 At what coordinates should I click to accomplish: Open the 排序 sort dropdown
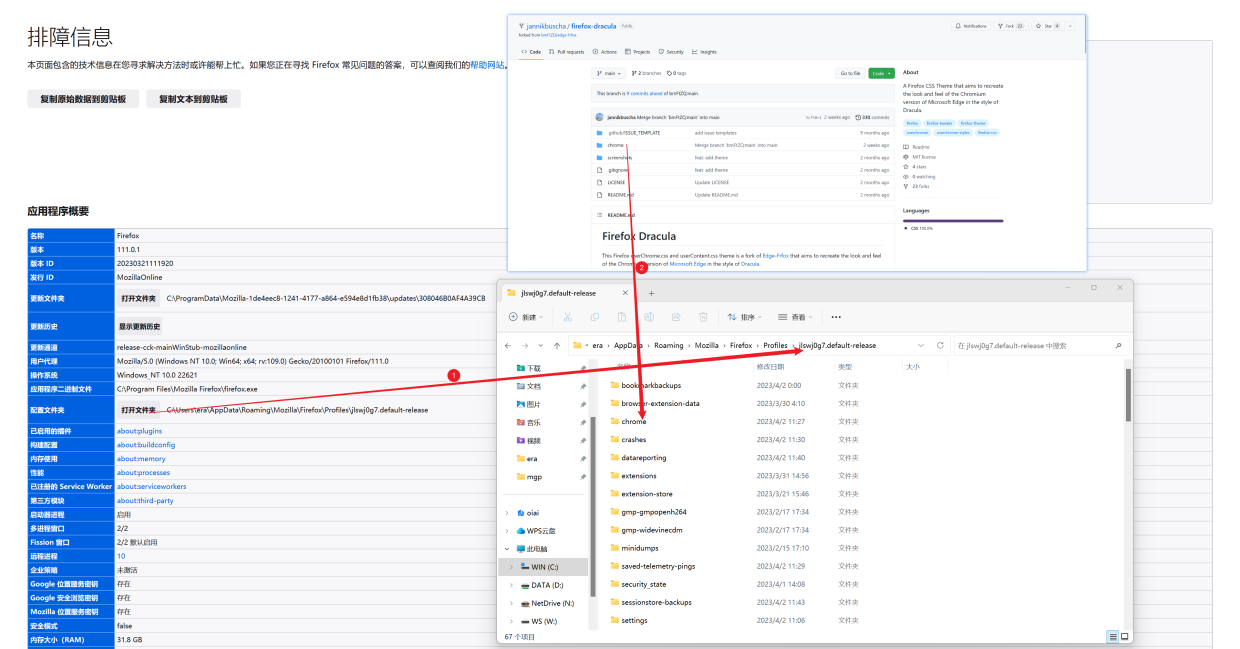coord(747,317)
